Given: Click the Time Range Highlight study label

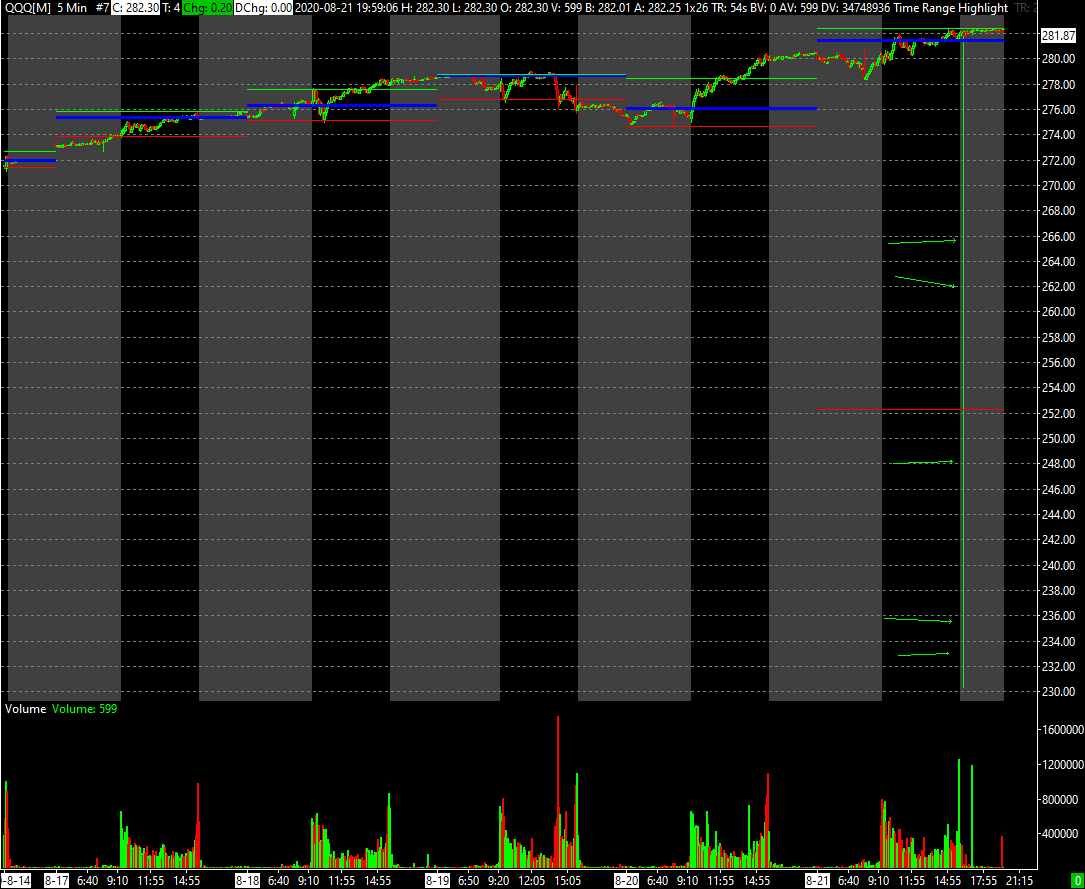Looking at the screenshot, I should [x=951, y=8].
